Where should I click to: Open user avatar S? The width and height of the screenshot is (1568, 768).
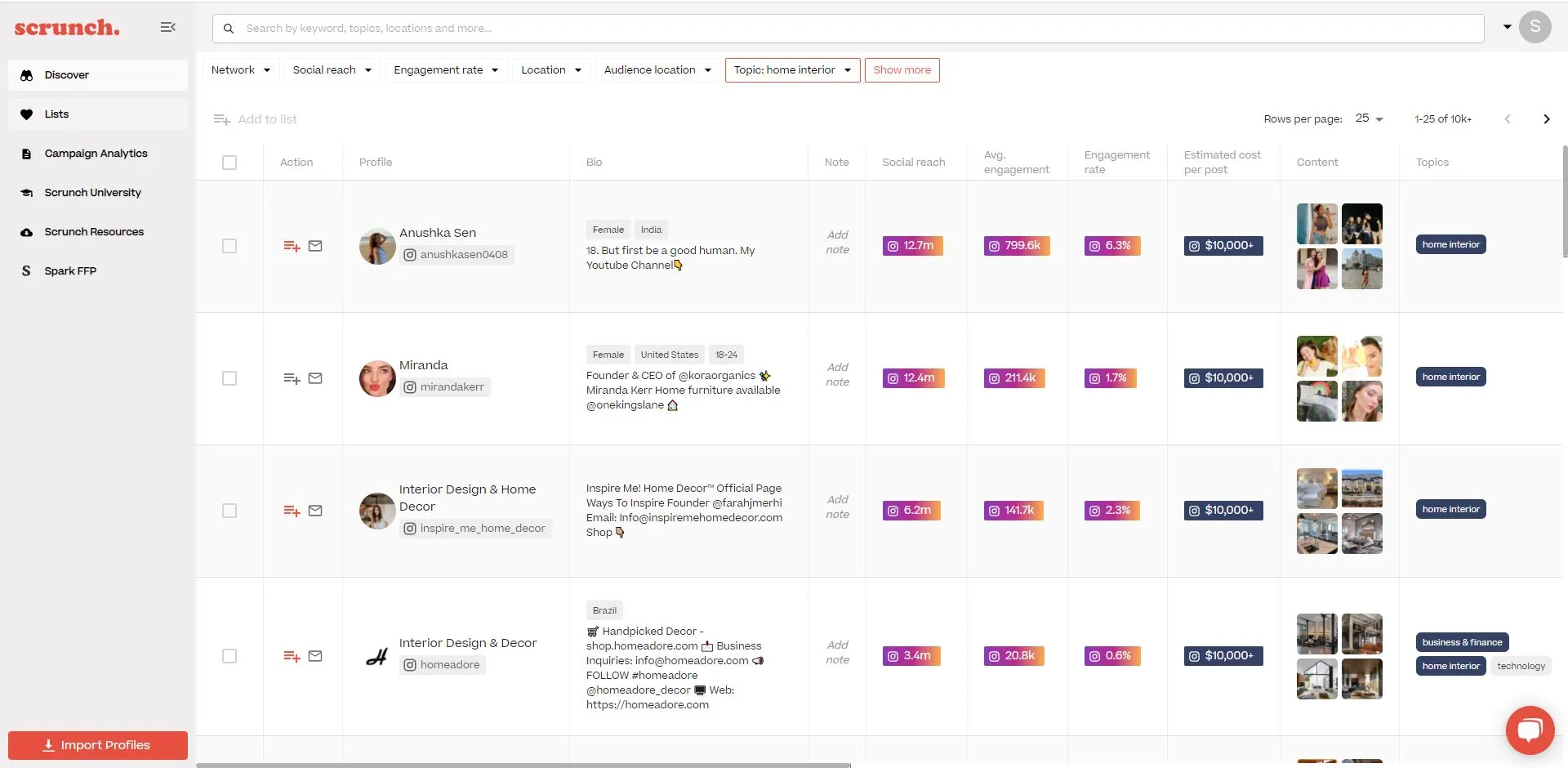[x=1535, y=27]
